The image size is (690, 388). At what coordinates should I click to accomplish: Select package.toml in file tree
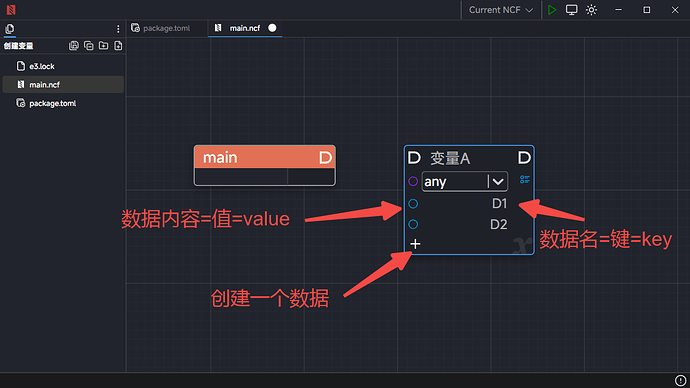point(63,103)
